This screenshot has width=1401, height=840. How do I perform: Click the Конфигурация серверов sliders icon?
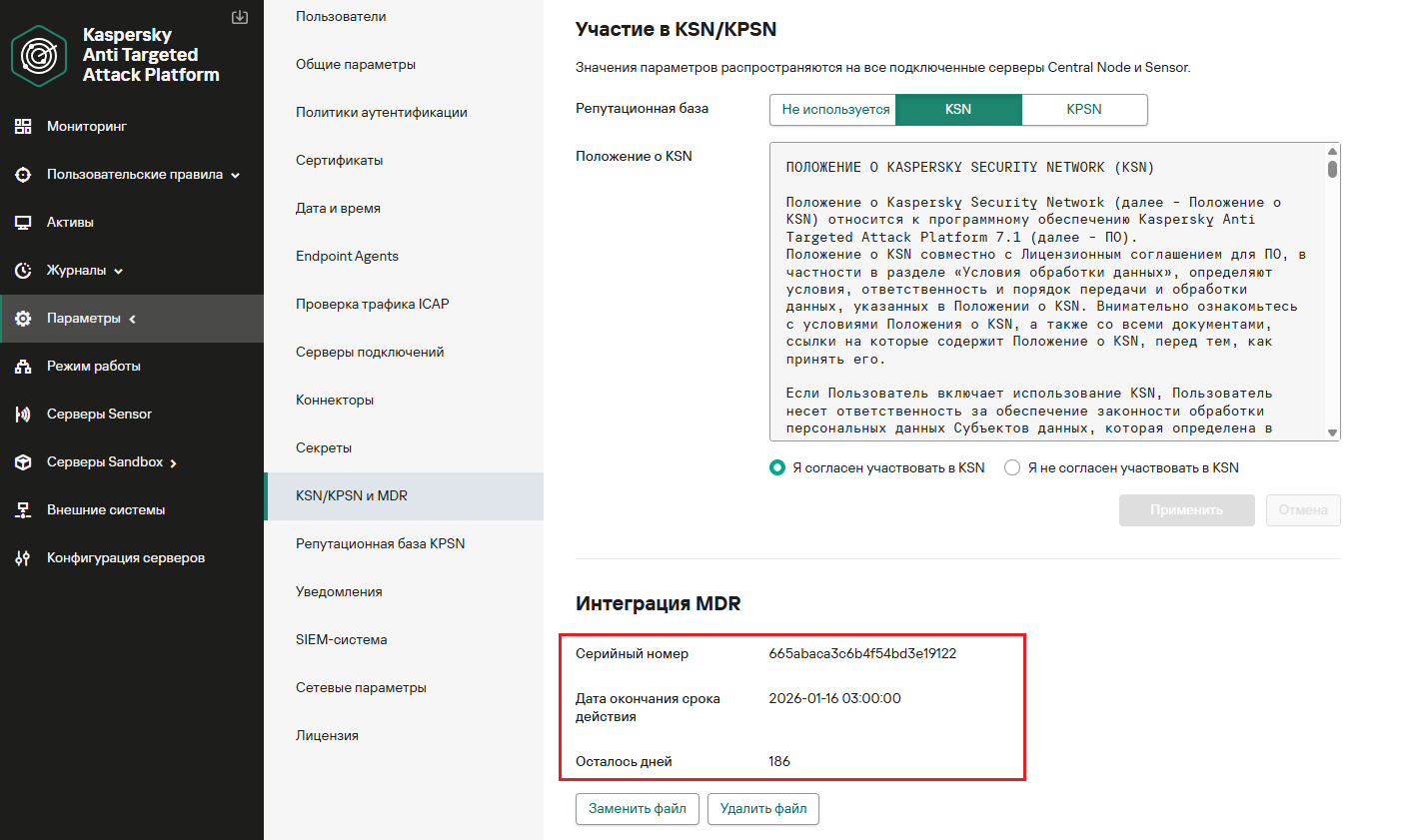(x=23, y=558)
